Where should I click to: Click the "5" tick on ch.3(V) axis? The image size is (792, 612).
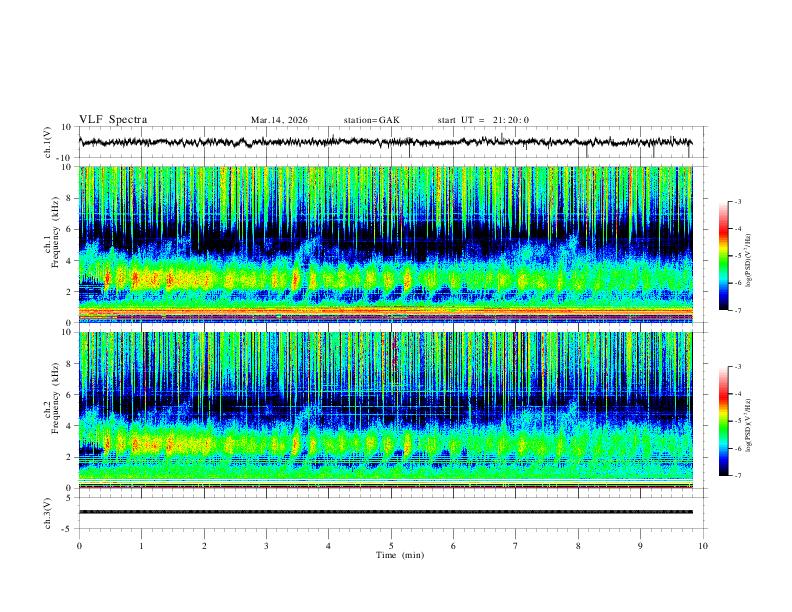[x=69, y=497]
